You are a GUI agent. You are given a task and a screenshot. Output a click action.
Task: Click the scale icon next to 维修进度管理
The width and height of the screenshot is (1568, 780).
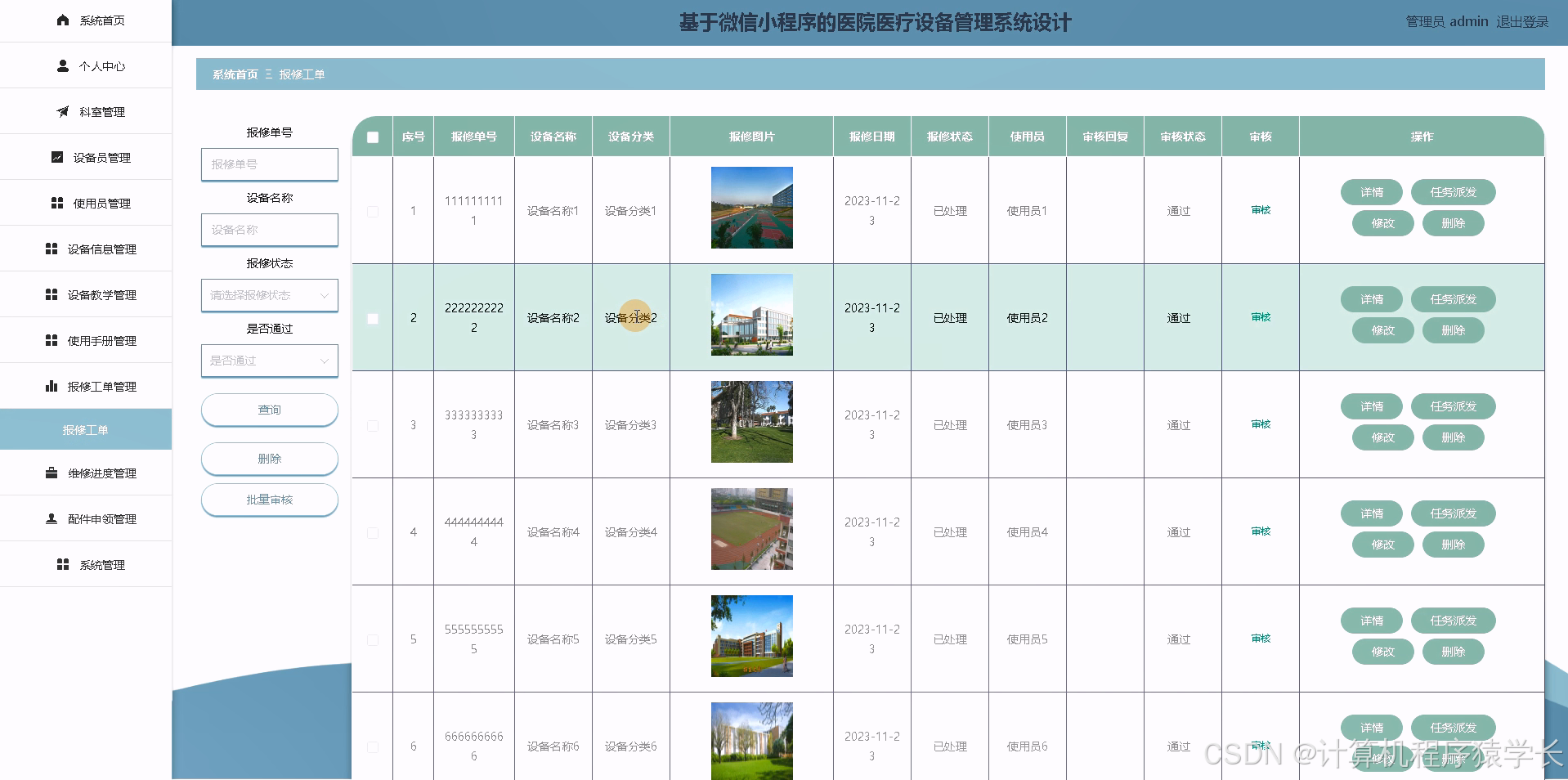50,473
